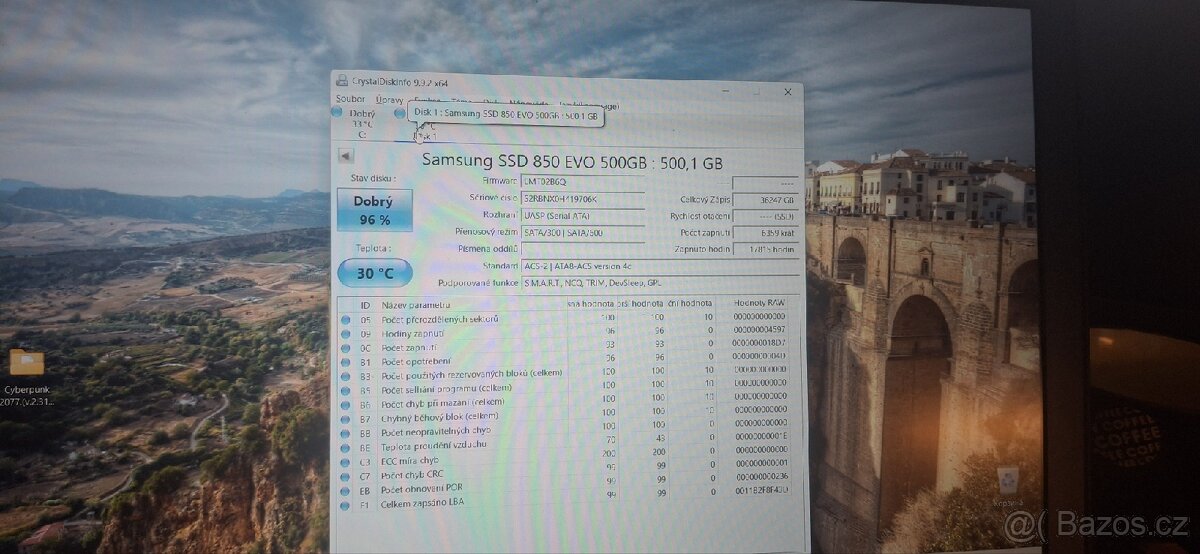Click status circle for ID 05 row
The image size is (1200, 554).
(x=347, y=320)
